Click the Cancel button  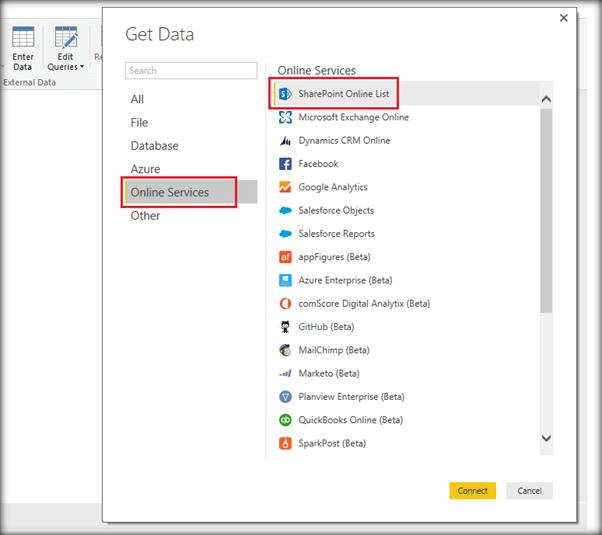tap(529, 490)
